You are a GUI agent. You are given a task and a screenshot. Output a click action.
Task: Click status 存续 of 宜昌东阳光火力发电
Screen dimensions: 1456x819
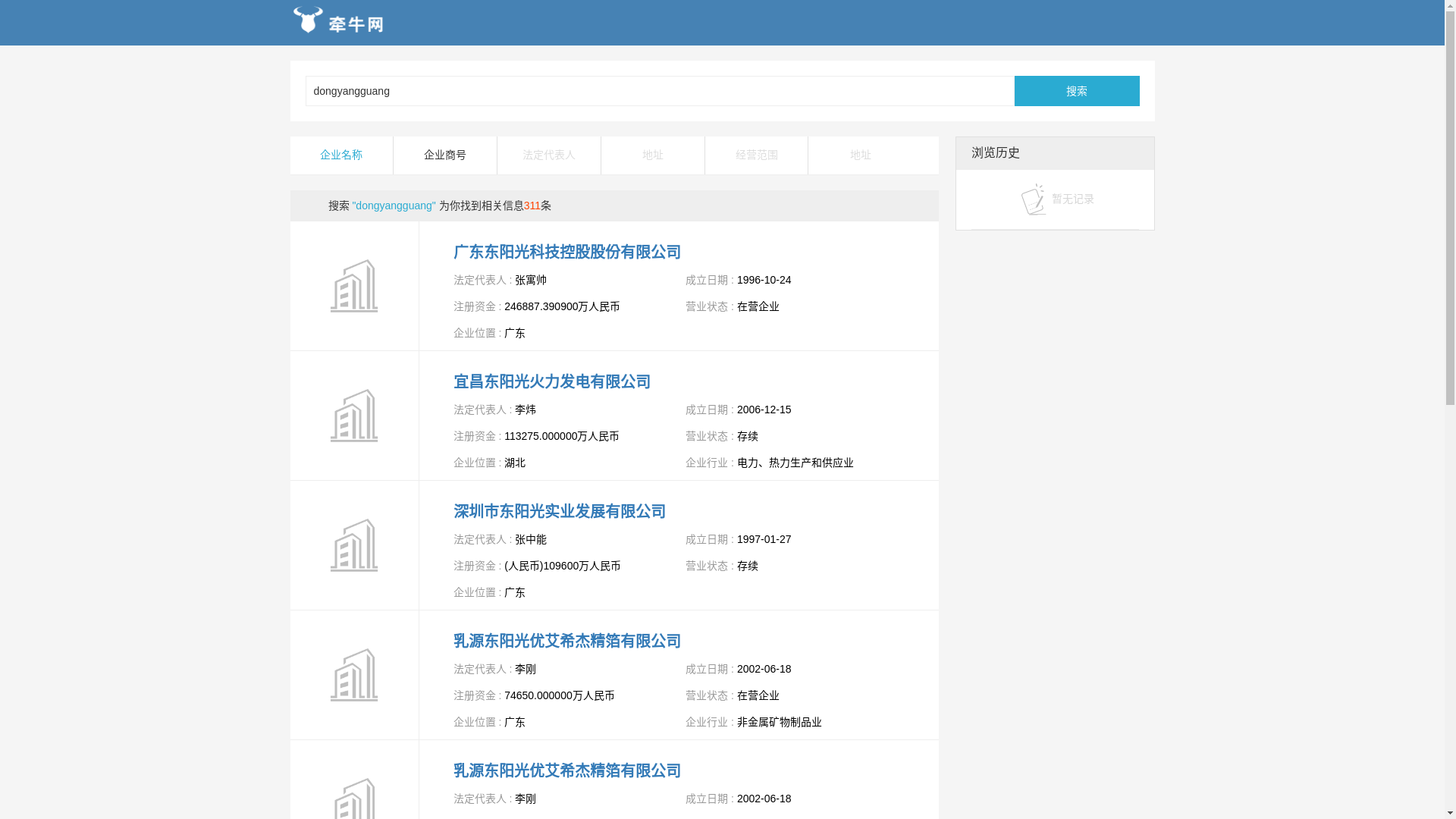click(x=748, y=436)
